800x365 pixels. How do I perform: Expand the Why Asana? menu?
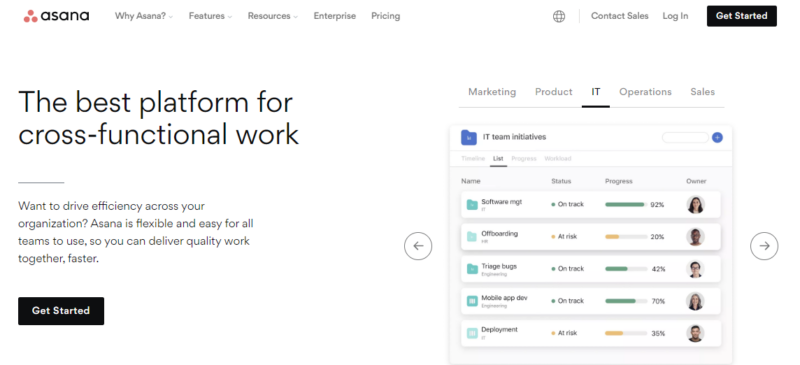143,16
